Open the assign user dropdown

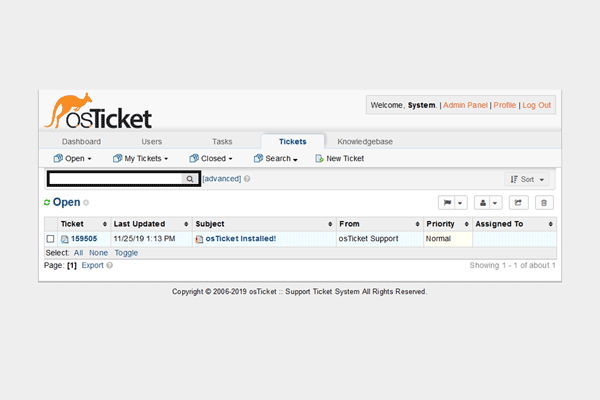(x=487, y=202)
